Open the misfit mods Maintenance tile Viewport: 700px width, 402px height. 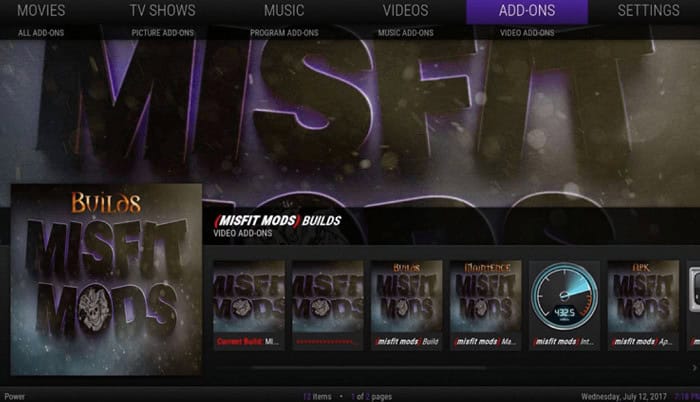coord(485,305)
